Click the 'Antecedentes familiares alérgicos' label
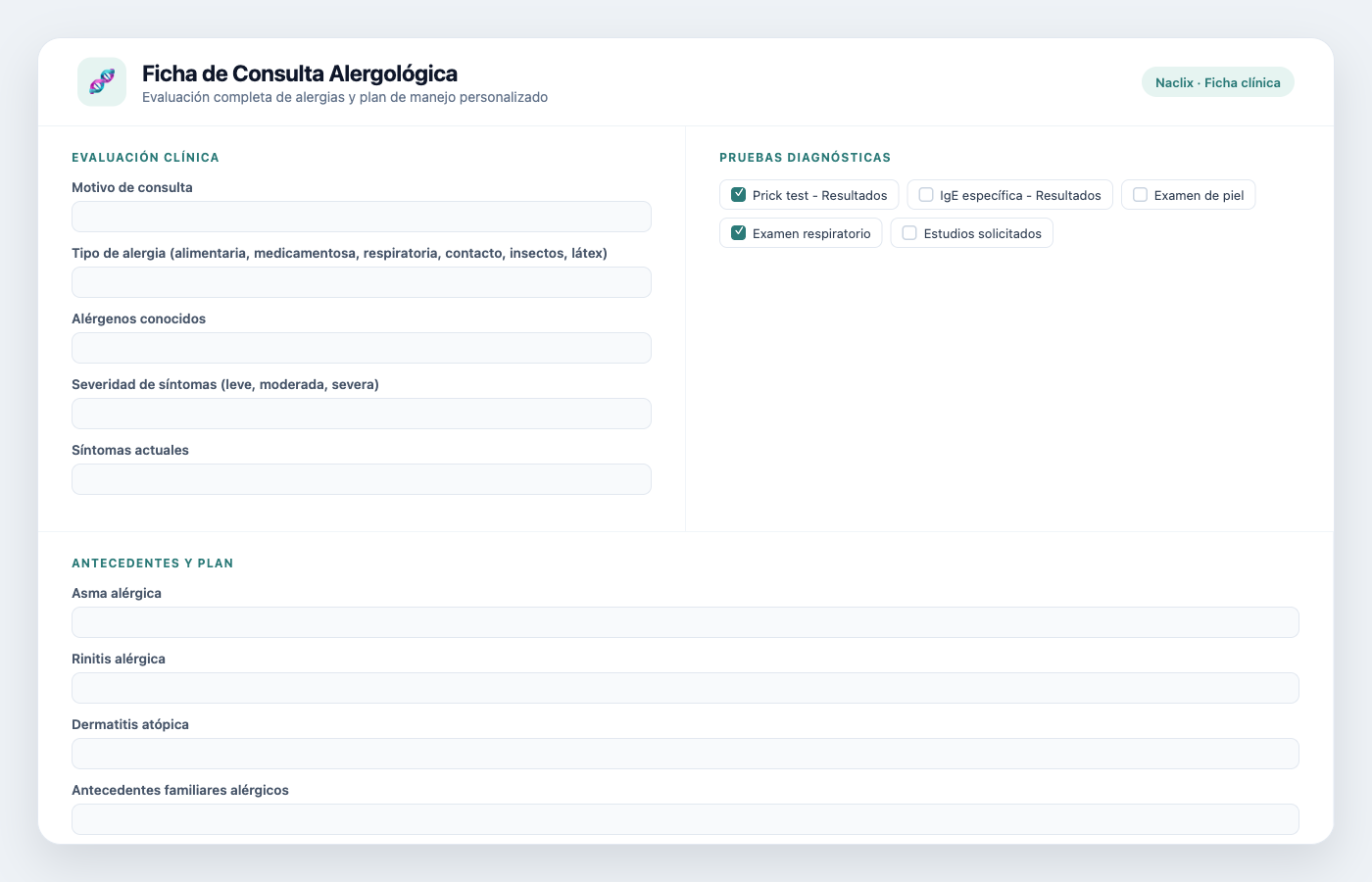 tap(180, 790)
